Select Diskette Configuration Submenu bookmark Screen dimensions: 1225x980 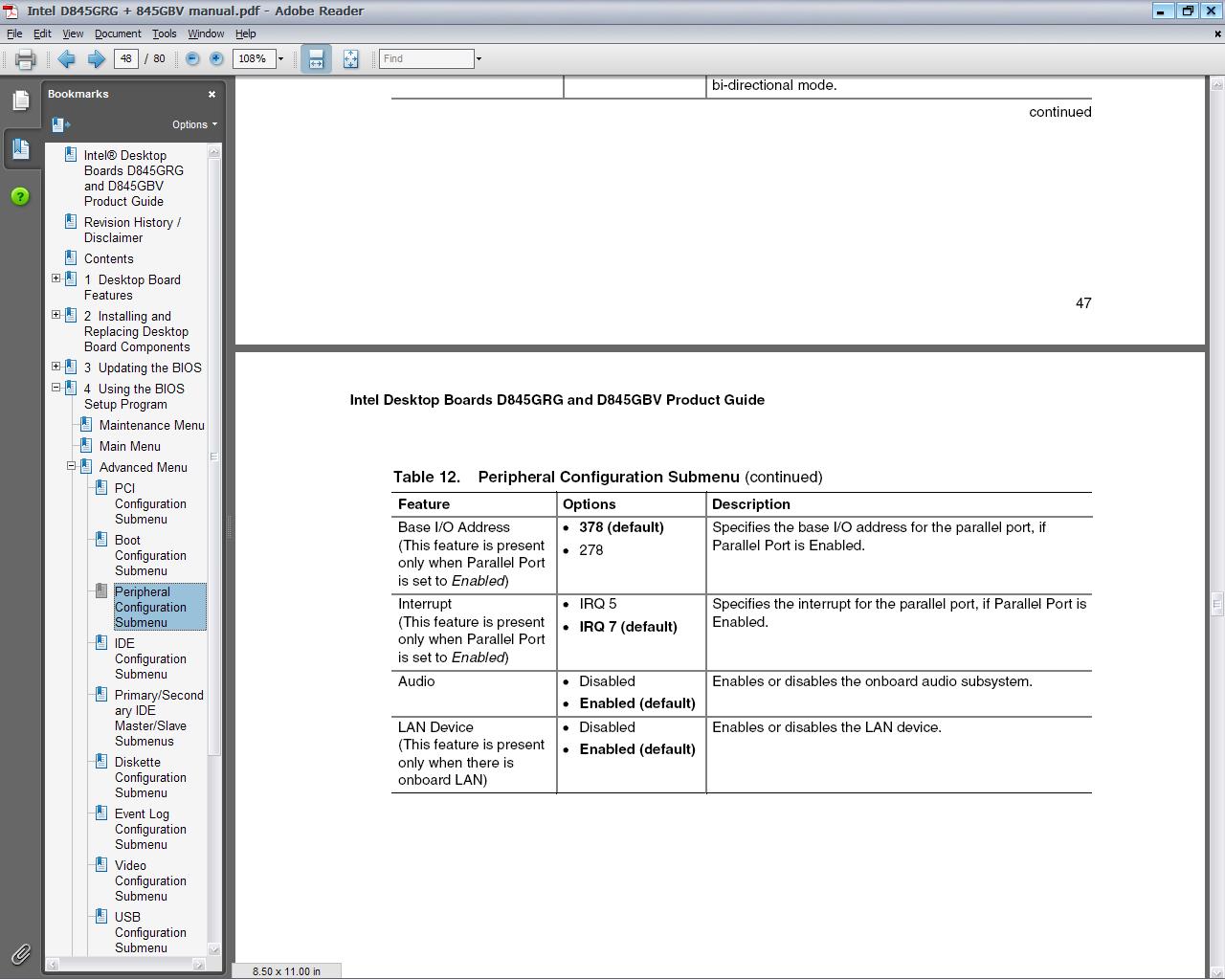150,777
